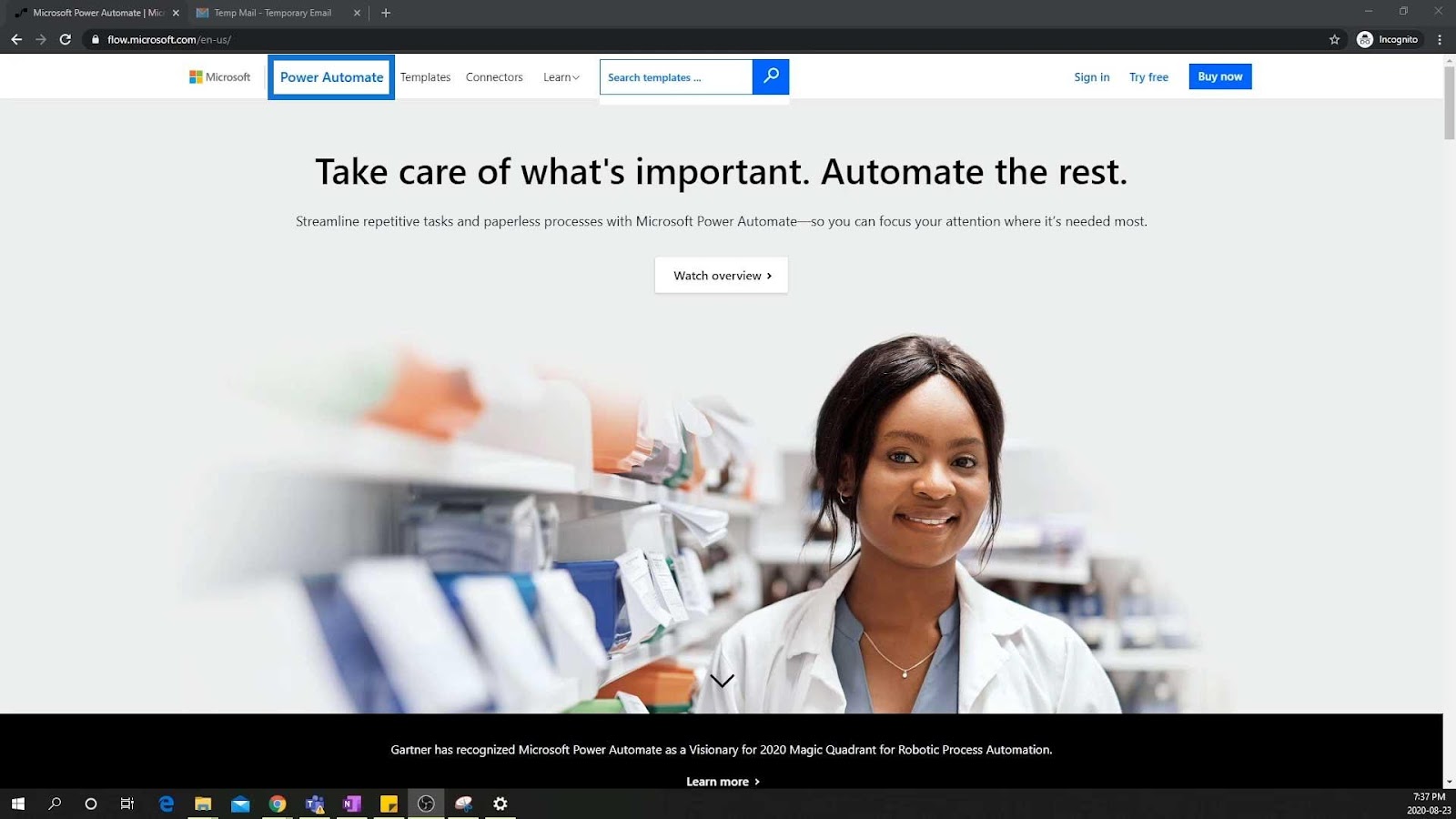
Task: Open Cortana from the taskbar
Action: (x=91, y=804)
